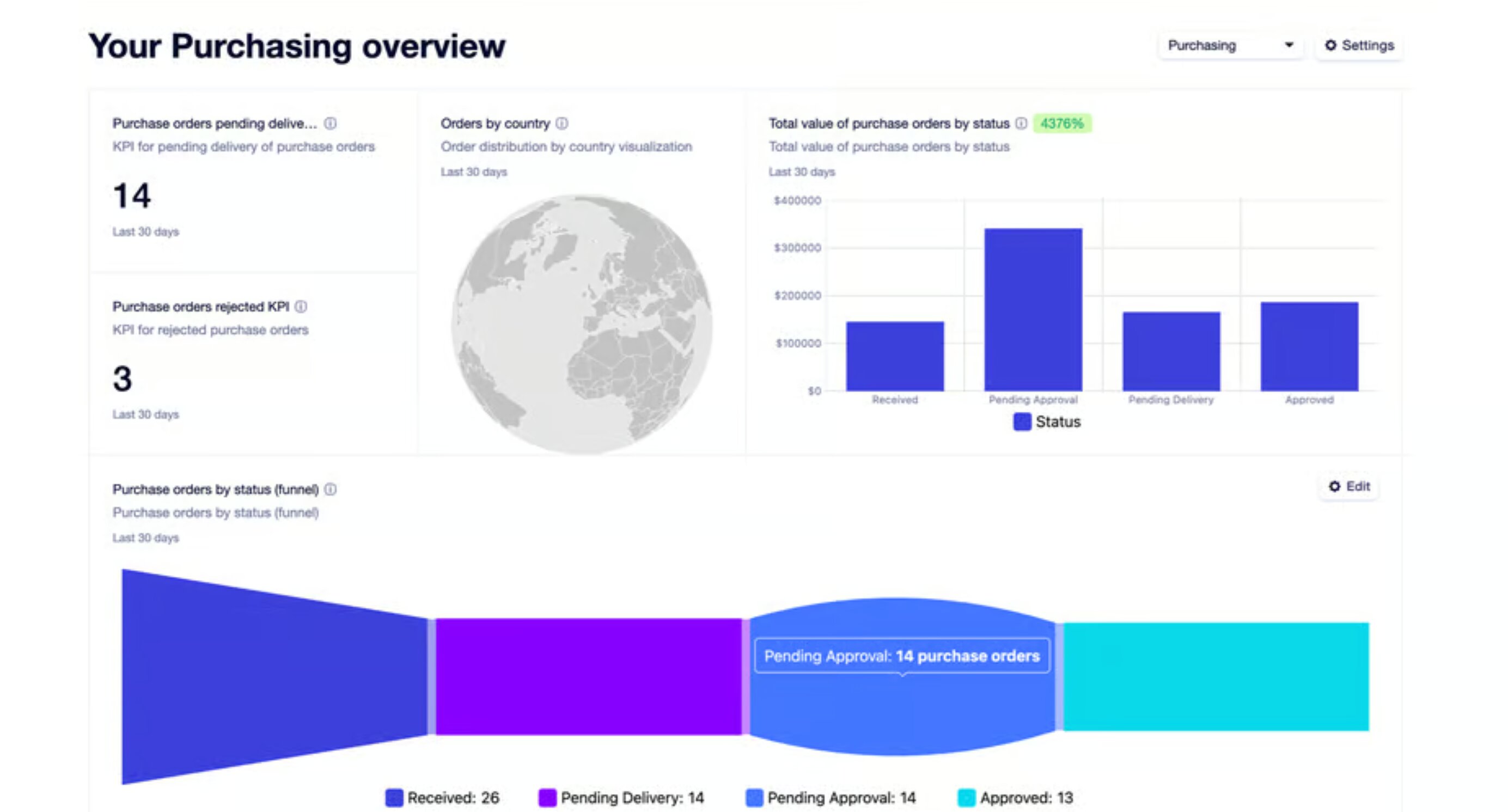Click the gear icon in the Settings button
This screenshot has width=1508, height=812.
(x=1330, y=46)
